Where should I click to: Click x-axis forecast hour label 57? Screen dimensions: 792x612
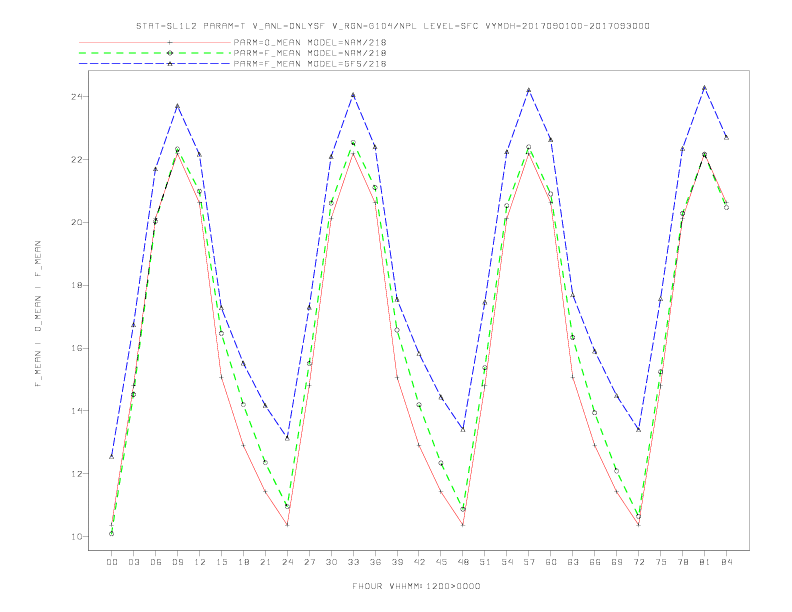coord(529,562)
